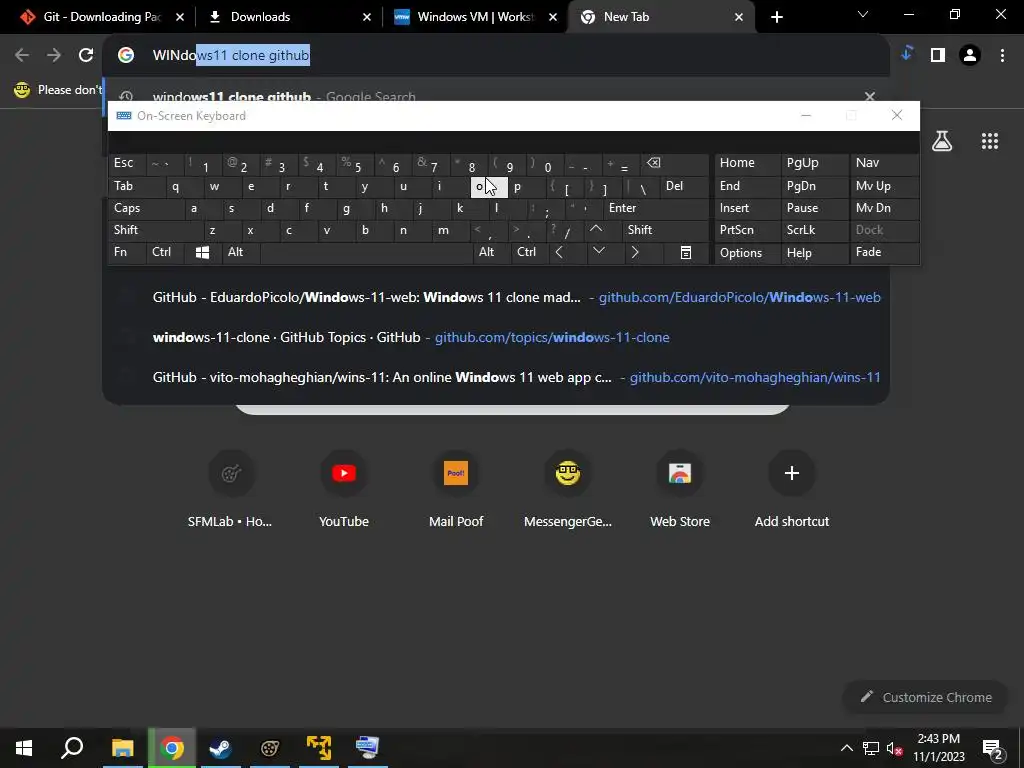This screenshot has width=1024, height=768.
Task: Open the Mail Poof shortcut
Action: [x=456, y=488]
